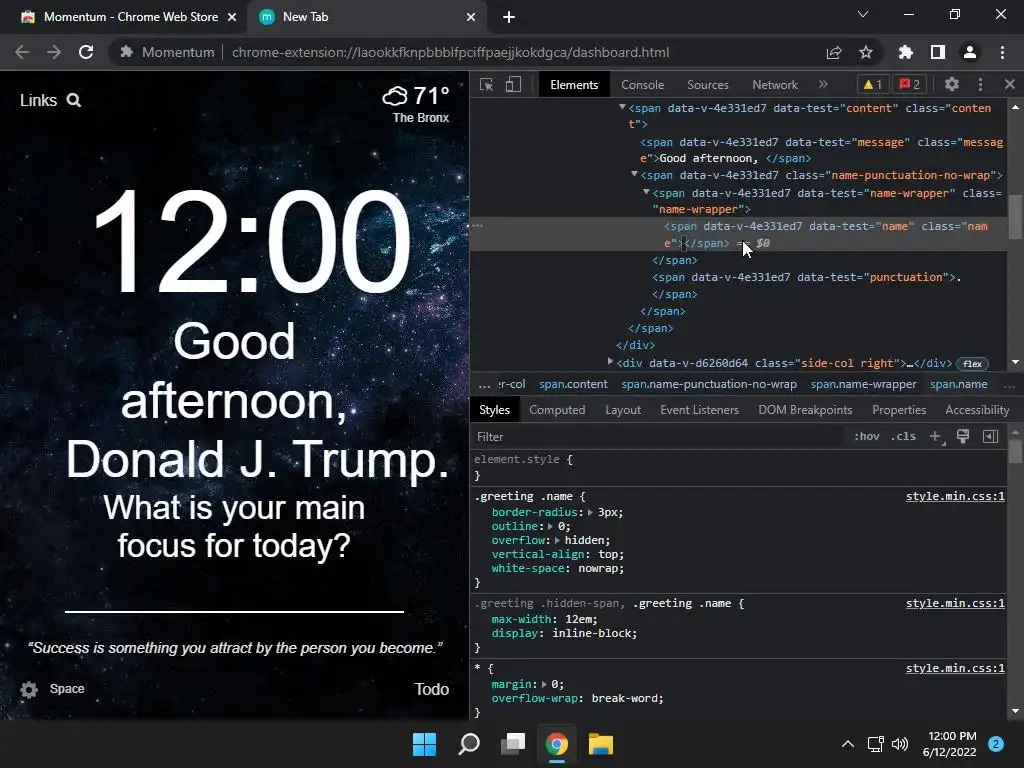Viewport: 1024px width, 768px height.
Task: Select the Elements tab
Action: pyautogui.click(x=574, y=85)
